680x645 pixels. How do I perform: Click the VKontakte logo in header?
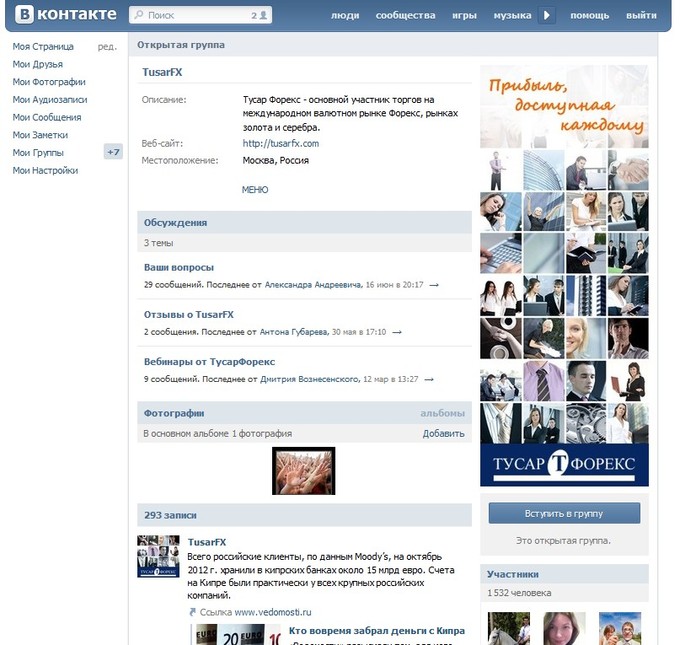pos(66,14)
